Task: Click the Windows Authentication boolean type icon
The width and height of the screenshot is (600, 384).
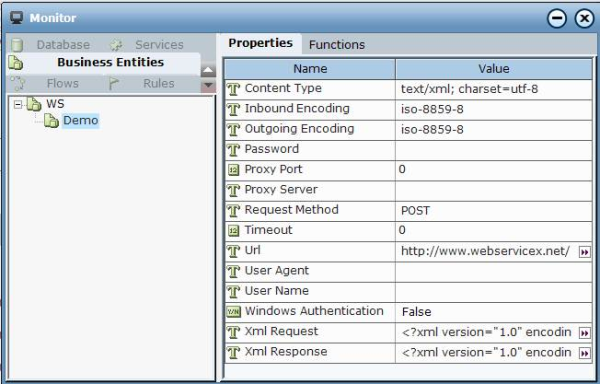Action: tap(233, 312)
